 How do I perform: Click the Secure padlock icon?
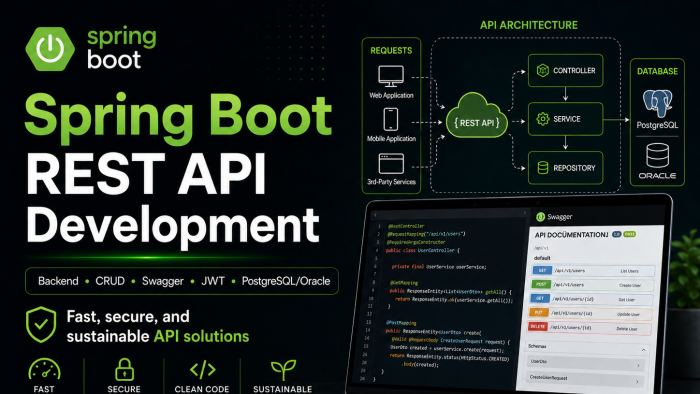(124, 369)
